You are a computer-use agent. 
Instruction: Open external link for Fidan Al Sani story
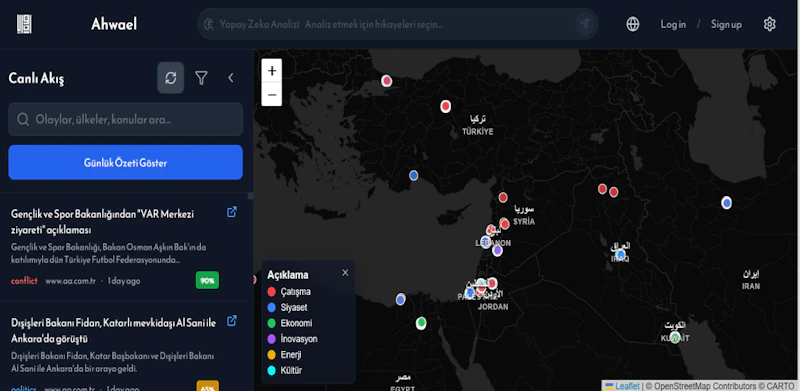pyautogui.click(x=232, y=321)
